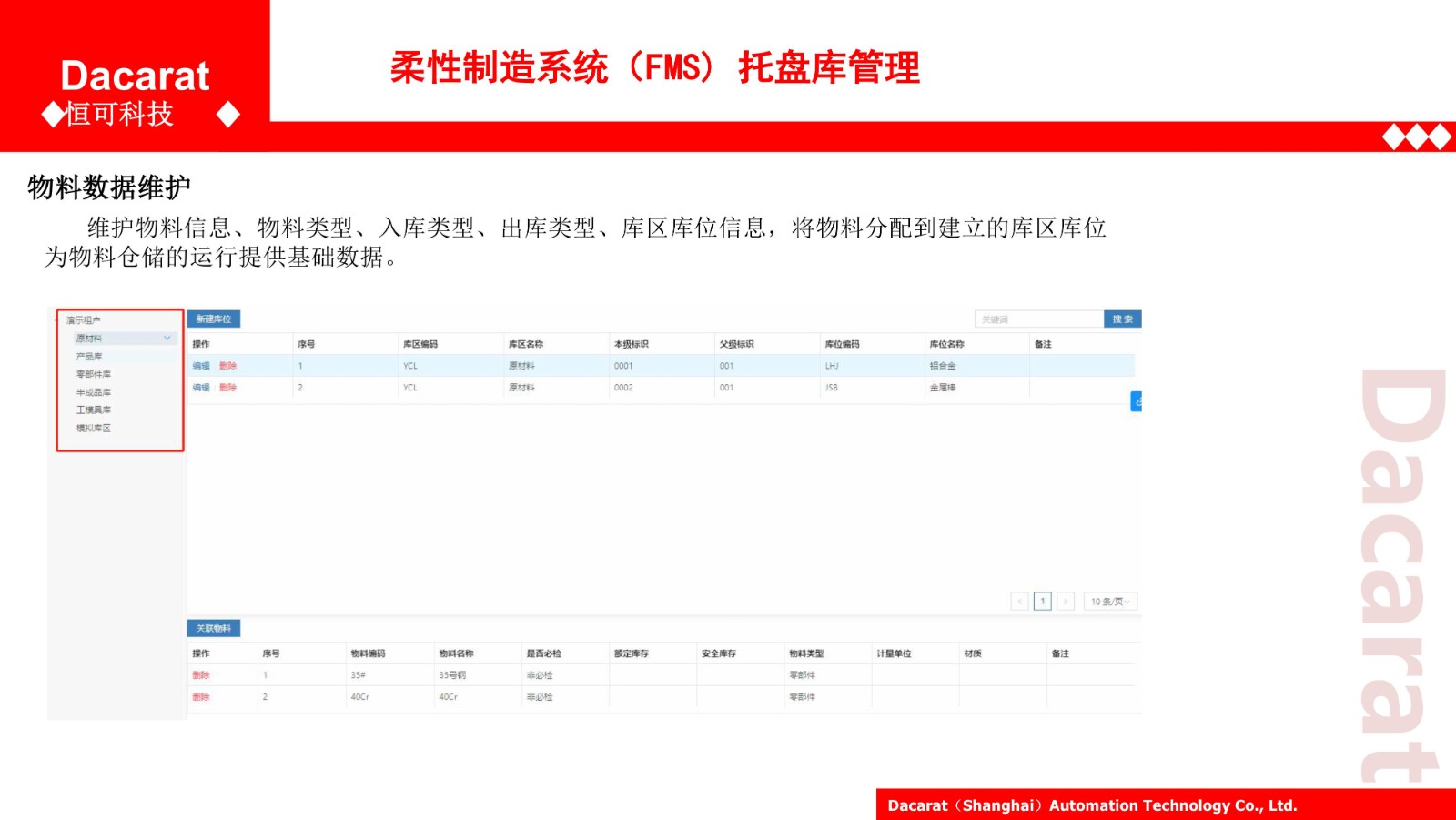Delete the 金属棒 location row
1456x820 pixels.
coord(227,388)
